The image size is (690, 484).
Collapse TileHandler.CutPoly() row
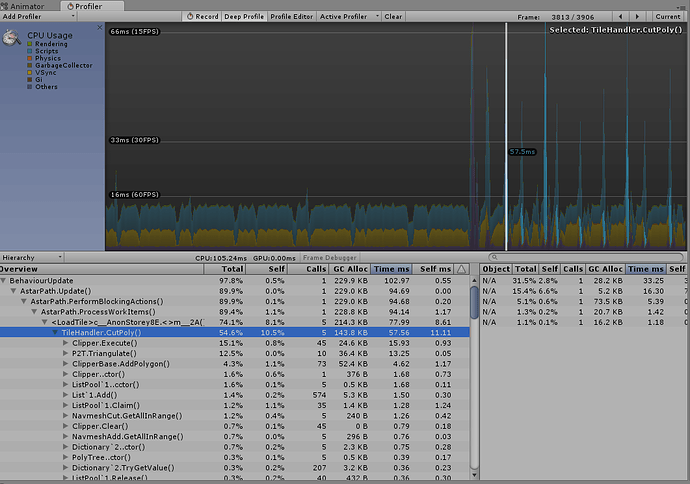[55, 332]
